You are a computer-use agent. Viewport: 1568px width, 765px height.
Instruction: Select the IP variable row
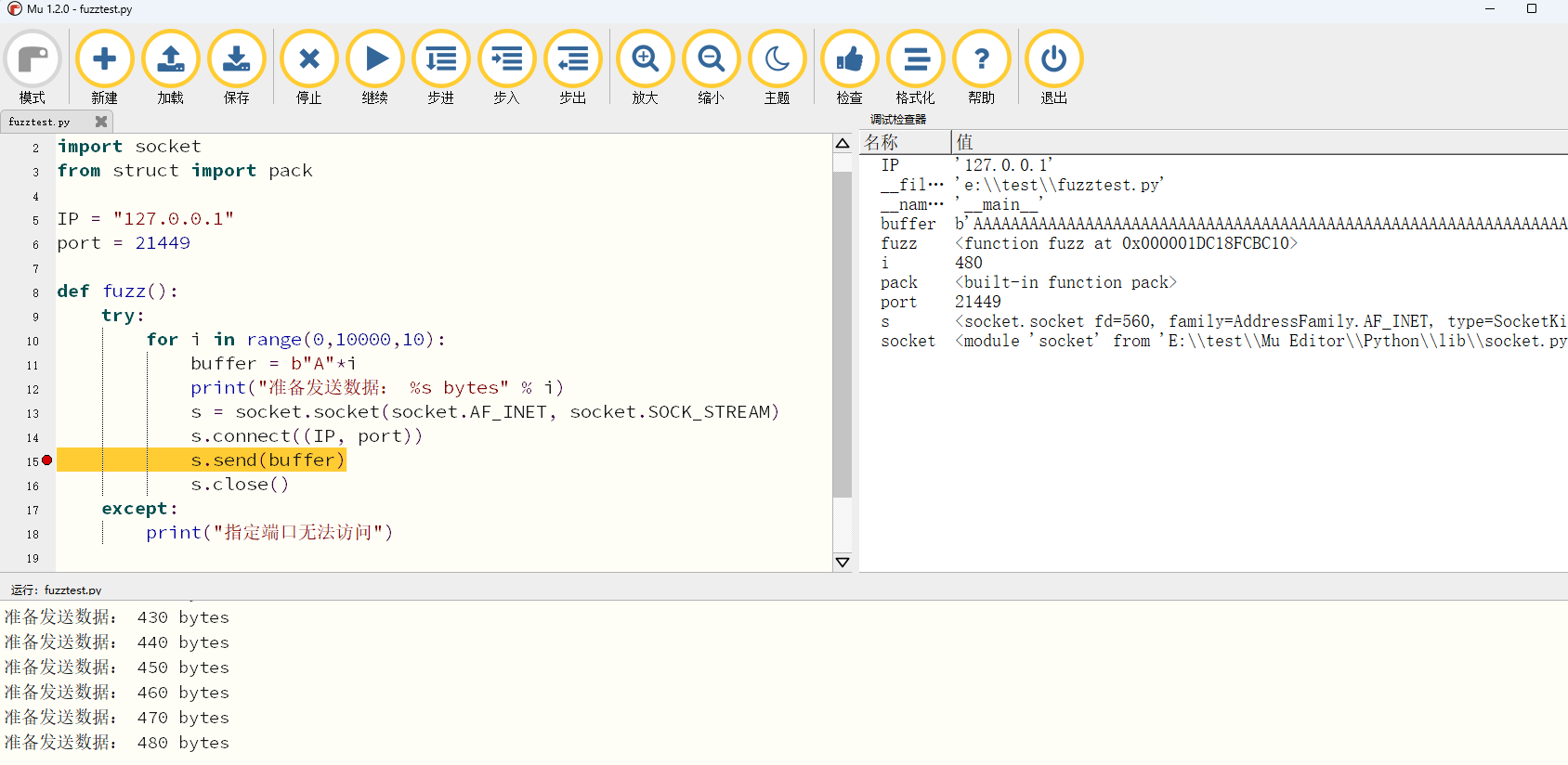(1213, 165)
